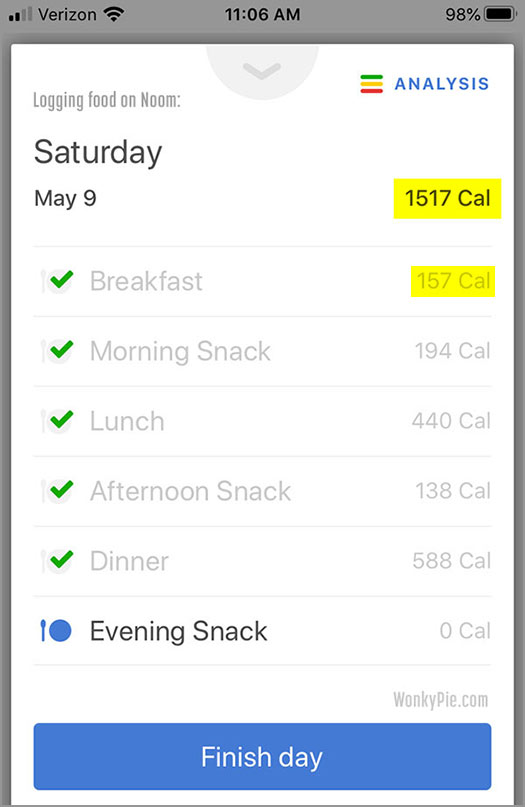Toggle the Breakfast completed checkmark

click(61, 279)
